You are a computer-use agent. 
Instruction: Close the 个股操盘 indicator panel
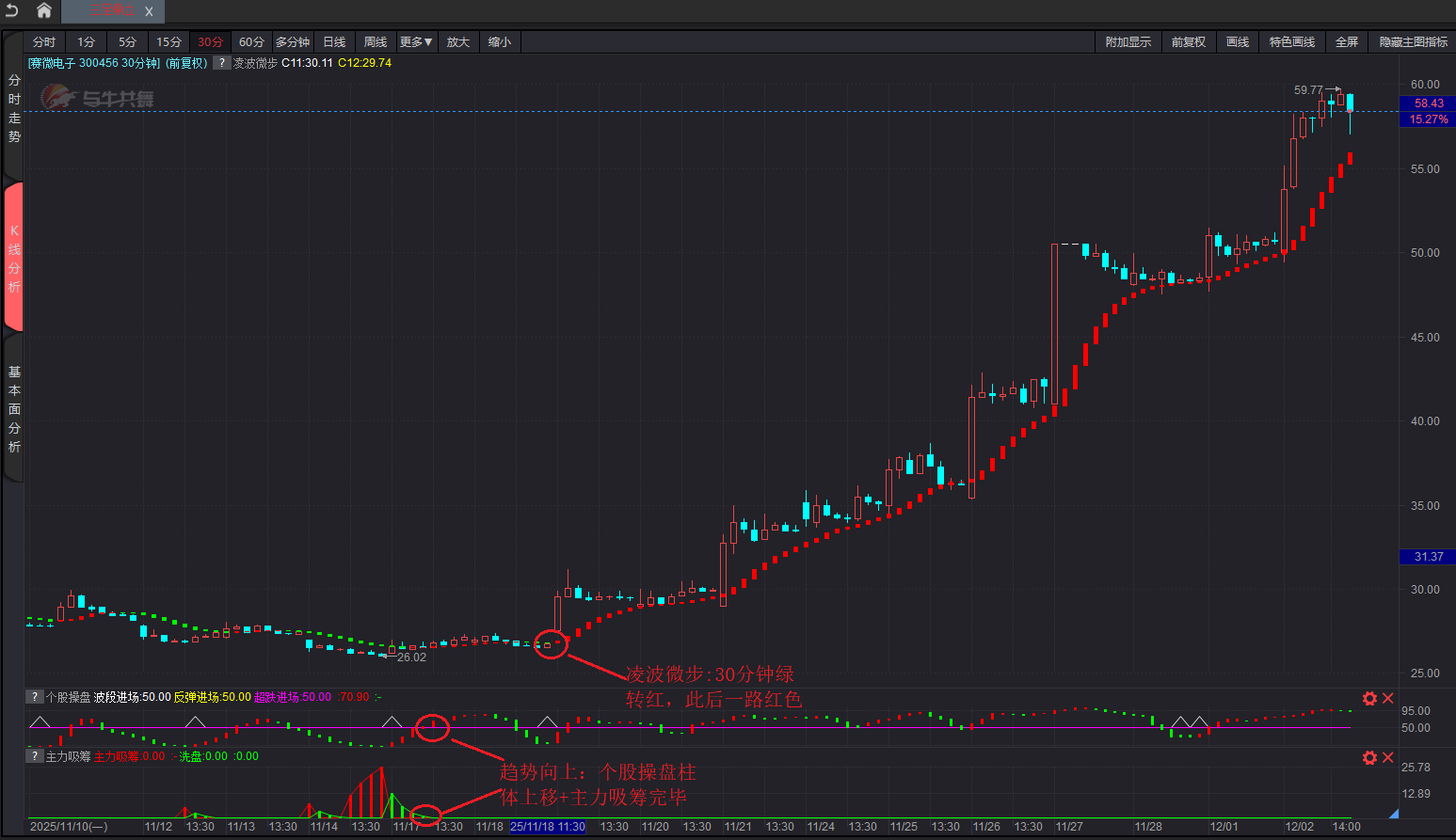coord(1387,698)
